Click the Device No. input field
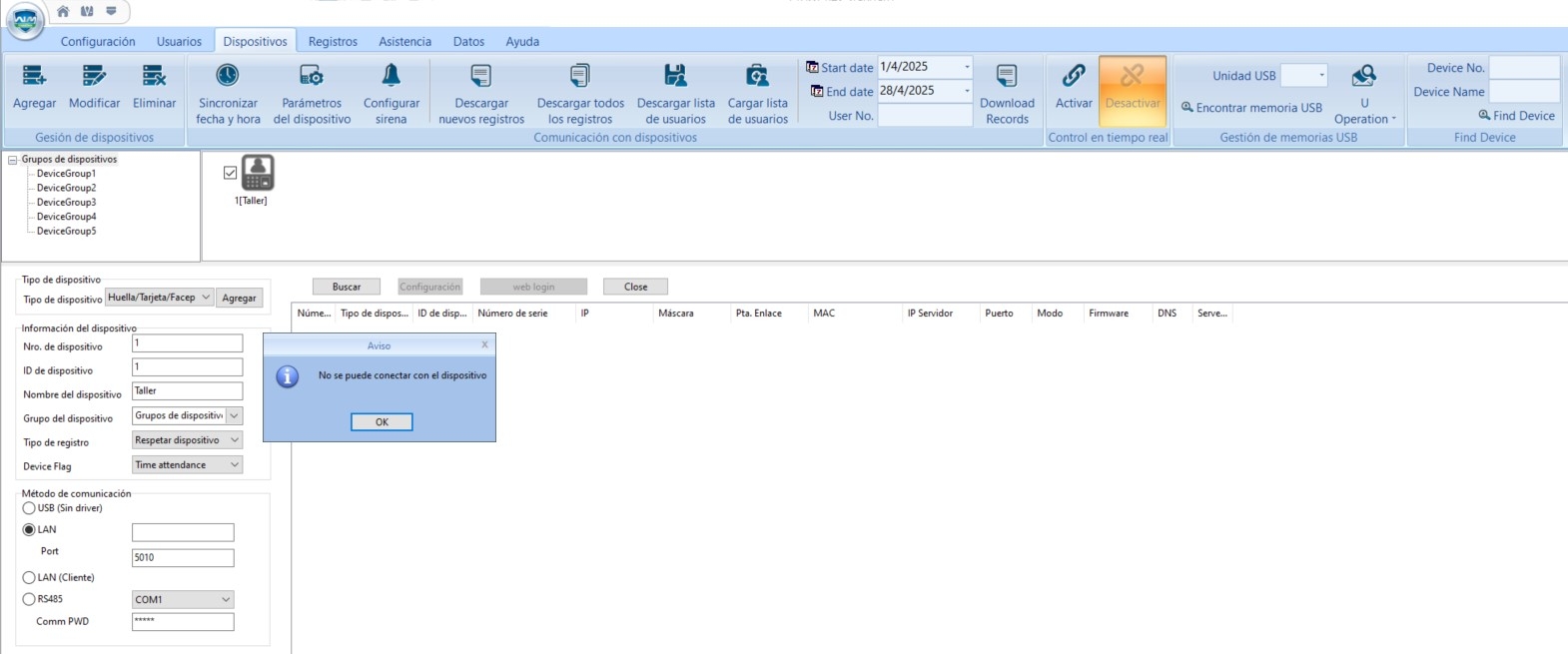The height and width of the screenshot is (654, 1568). point(1524,68)
